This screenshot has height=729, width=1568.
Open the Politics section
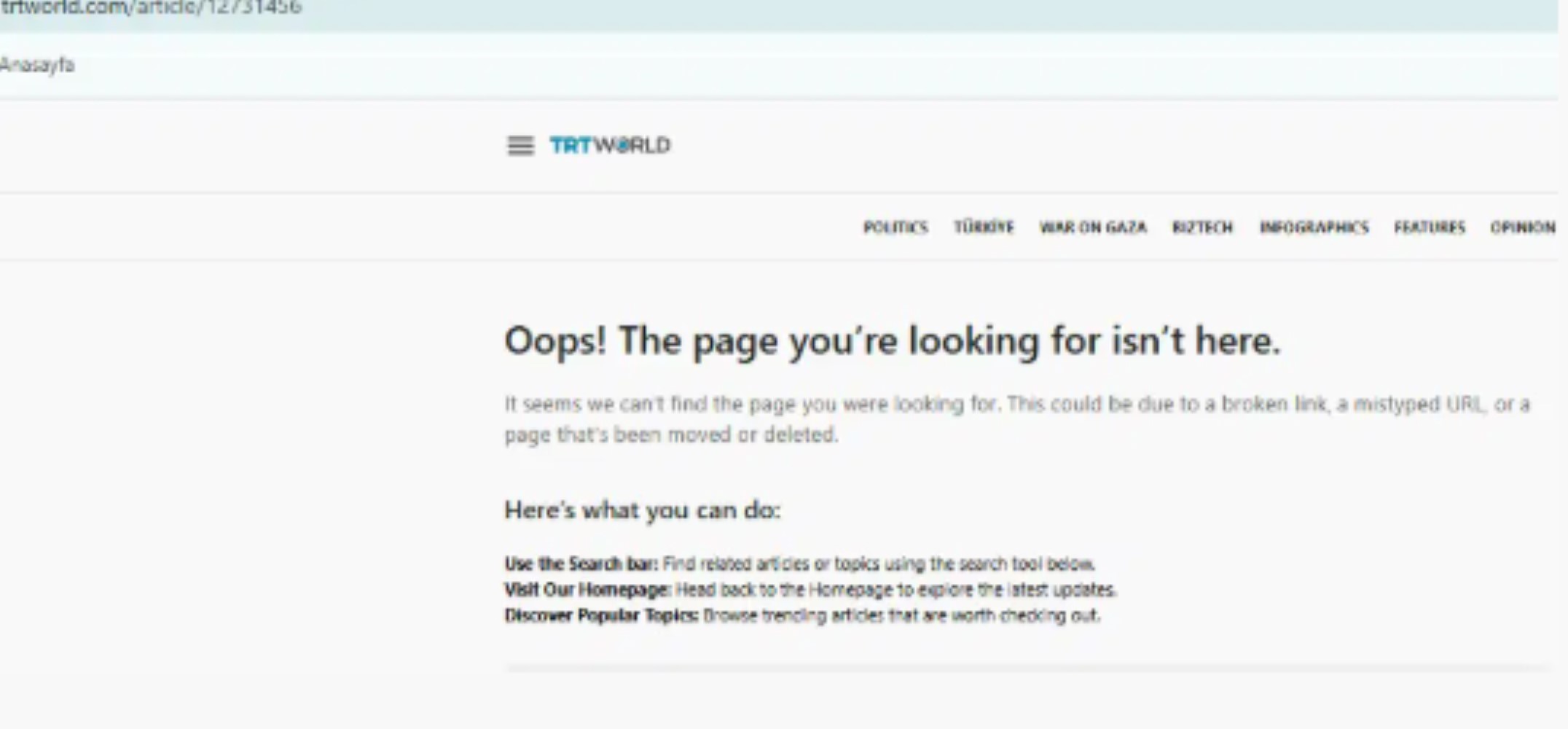tap(895, 227)
